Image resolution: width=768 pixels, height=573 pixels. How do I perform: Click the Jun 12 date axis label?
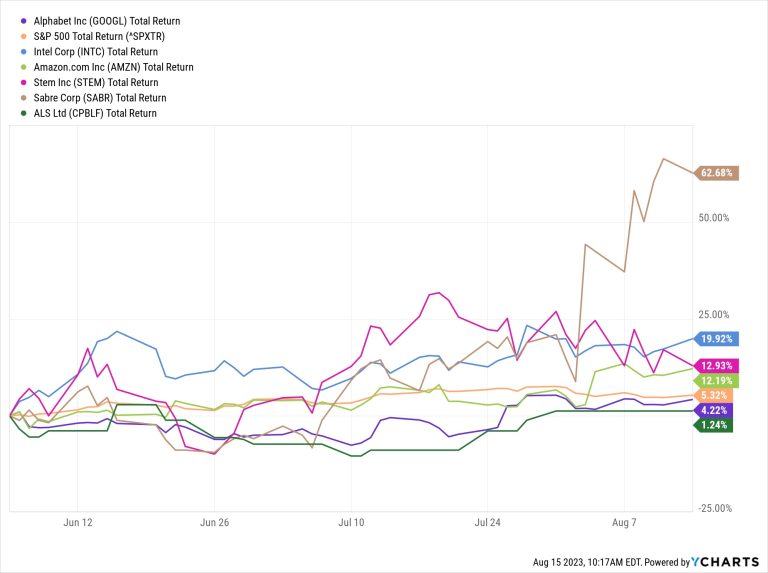(78, 522)
